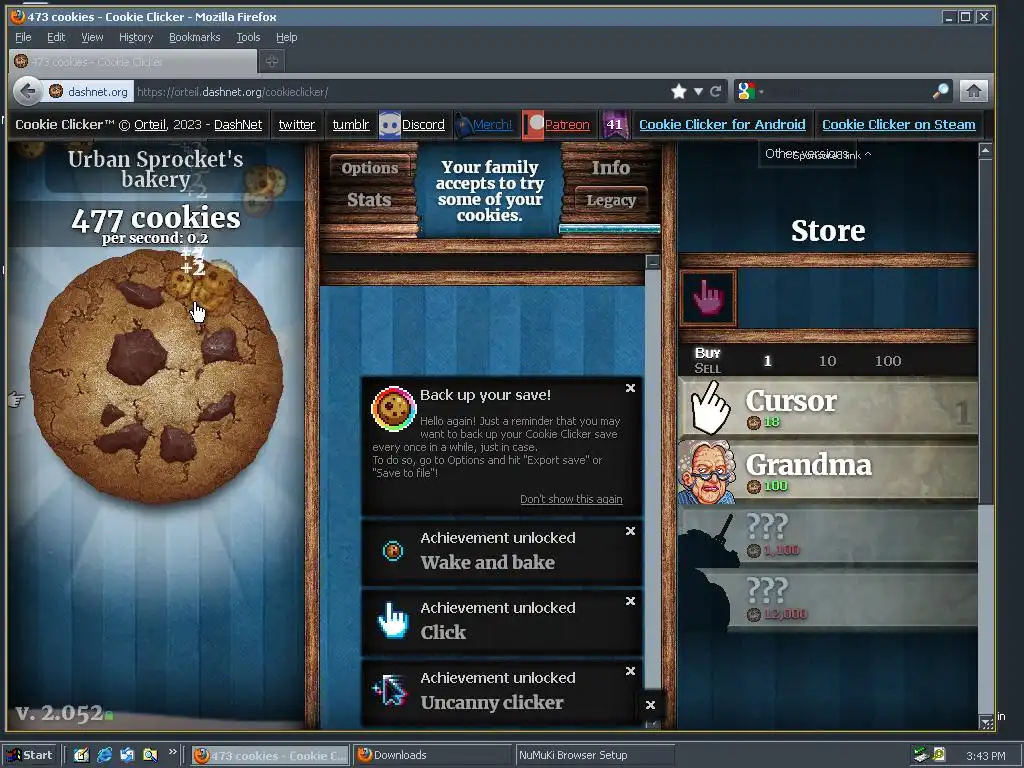Expand the Other versions dropdown
Image resolution: width=1024 pixels, height=768 pixels.
pos(808,154)
